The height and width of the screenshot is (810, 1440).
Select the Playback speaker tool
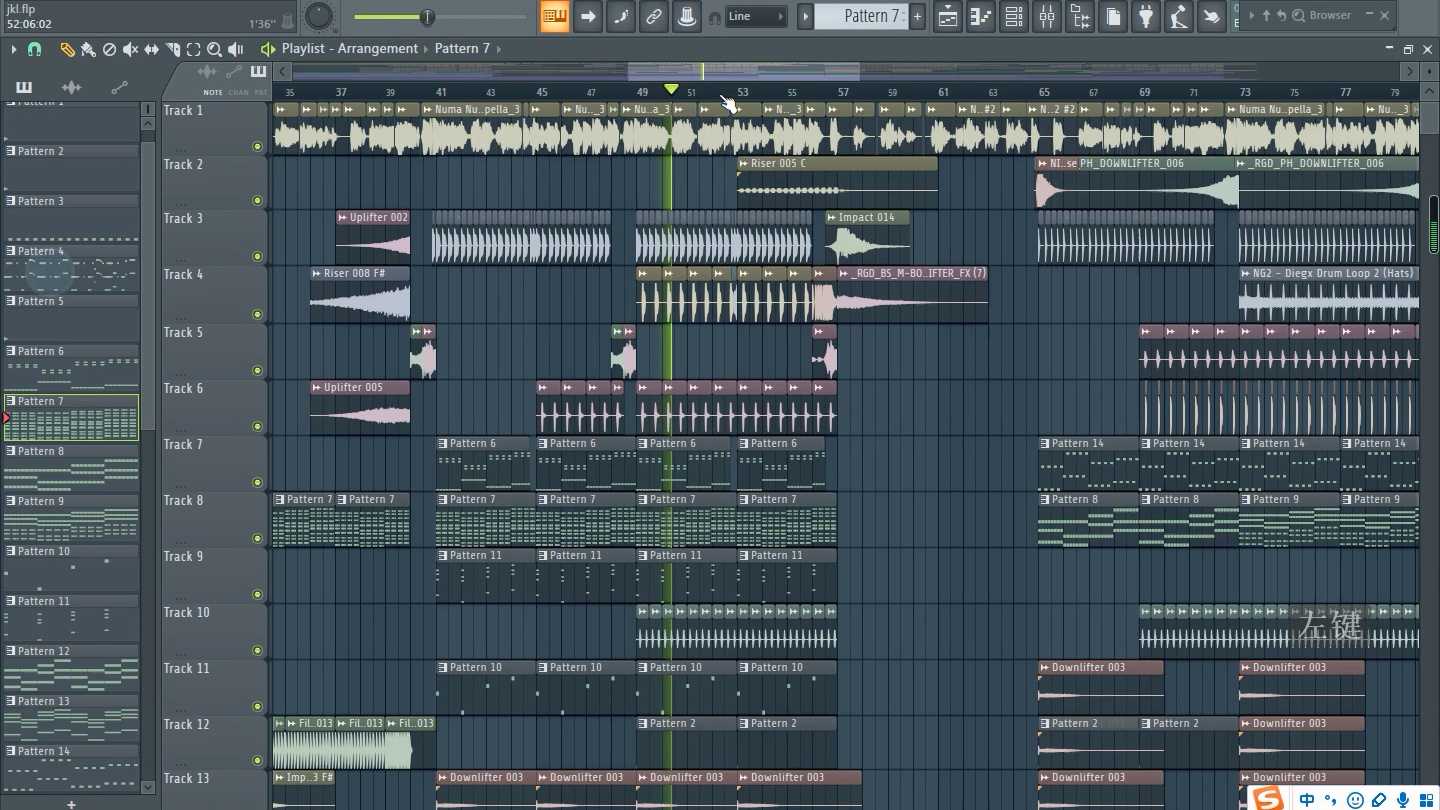pos(236,49)
